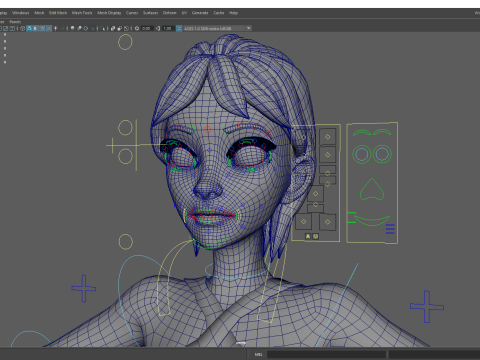This screenshot has height=360, width=480.
Task: Toggle X-Ray mode icon
Action: (x=113, y=28)
